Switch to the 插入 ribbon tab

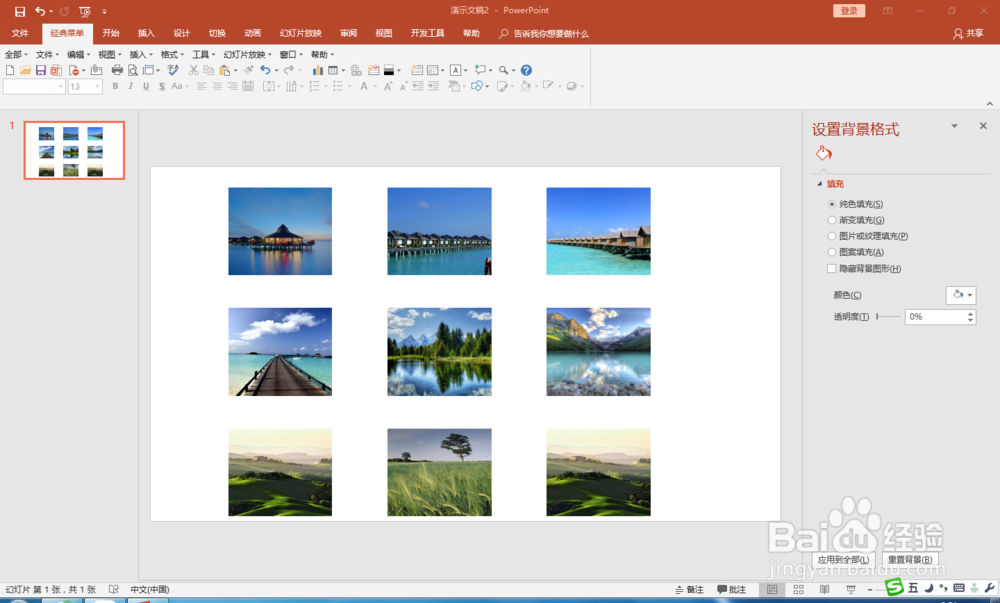pos(146,33)
